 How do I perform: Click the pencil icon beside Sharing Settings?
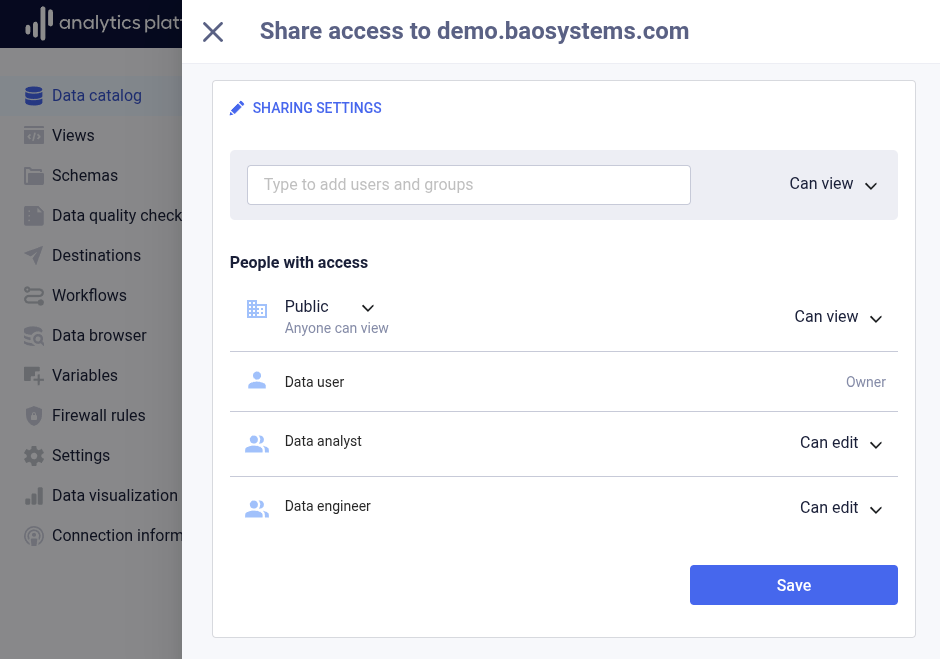pos(237,108)
